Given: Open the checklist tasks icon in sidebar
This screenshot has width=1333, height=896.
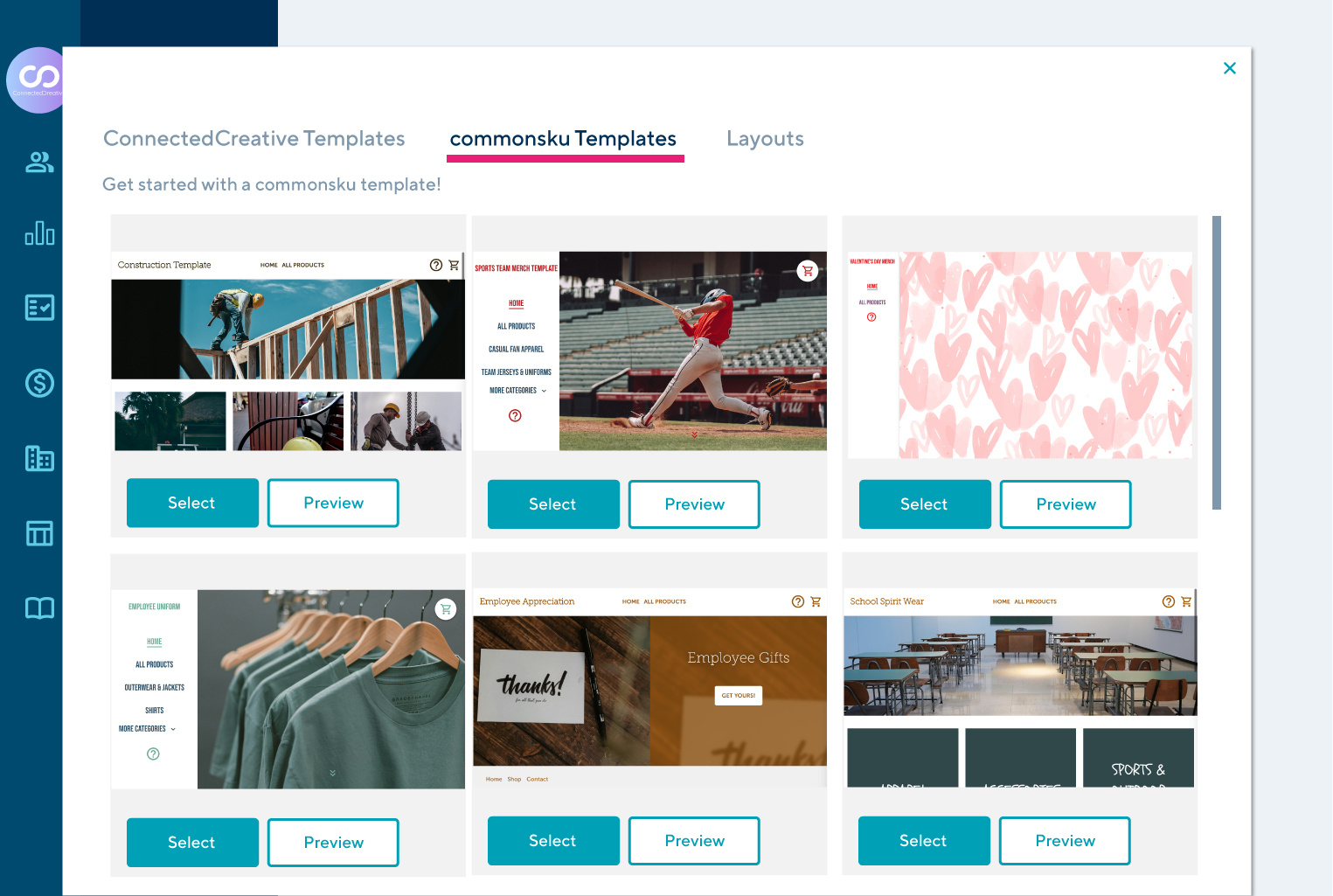Looking at the screenshot, I should (39, 308).
